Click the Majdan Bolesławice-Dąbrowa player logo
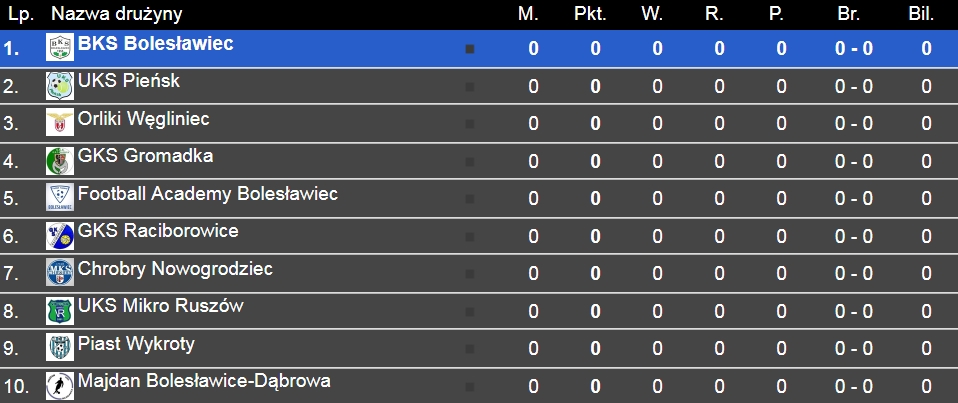The image size is (958, 403). click(x=60, y=385)
